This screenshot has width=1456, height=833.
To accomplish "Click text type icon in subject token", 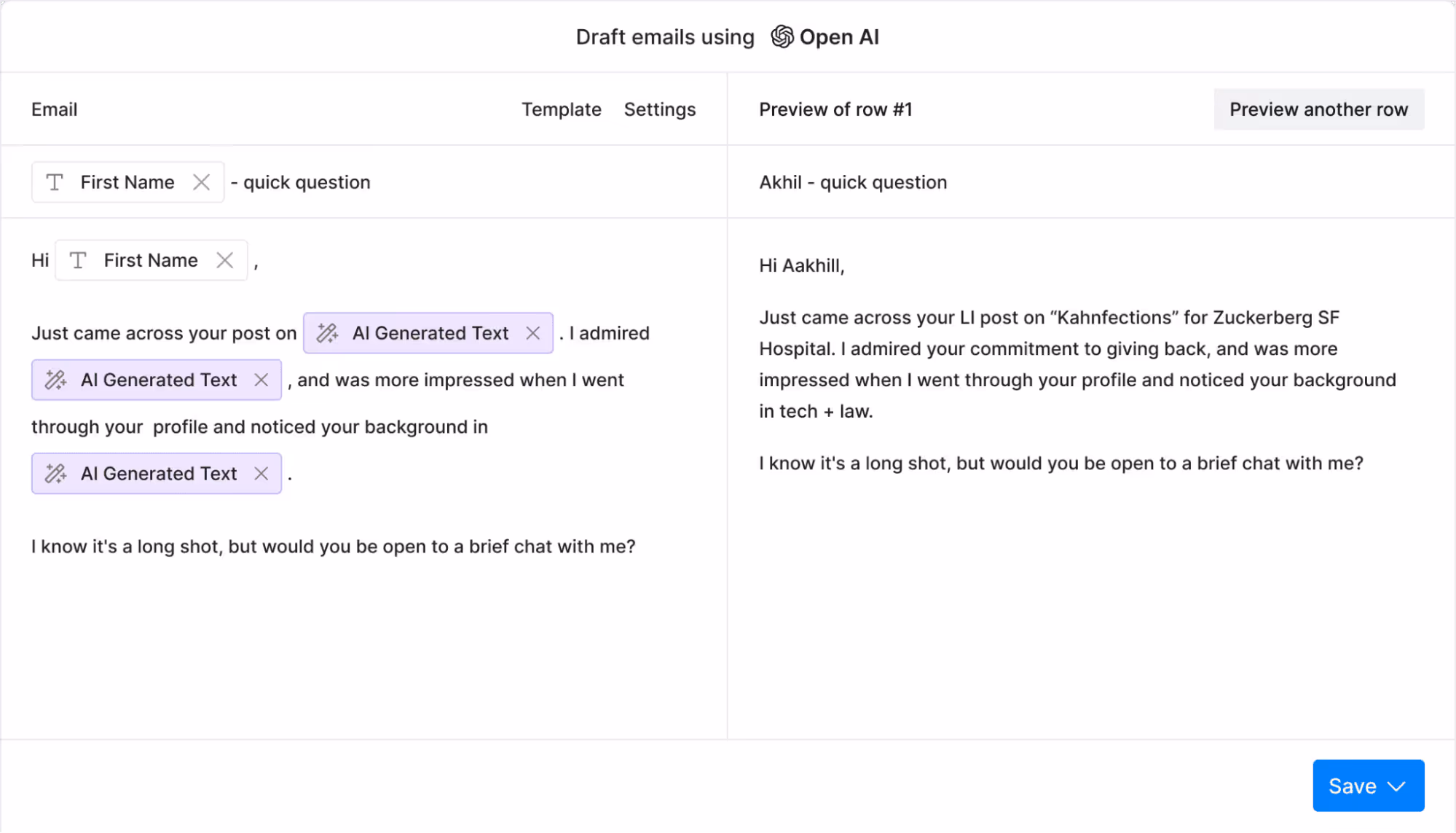I will [x=55, y=182].
